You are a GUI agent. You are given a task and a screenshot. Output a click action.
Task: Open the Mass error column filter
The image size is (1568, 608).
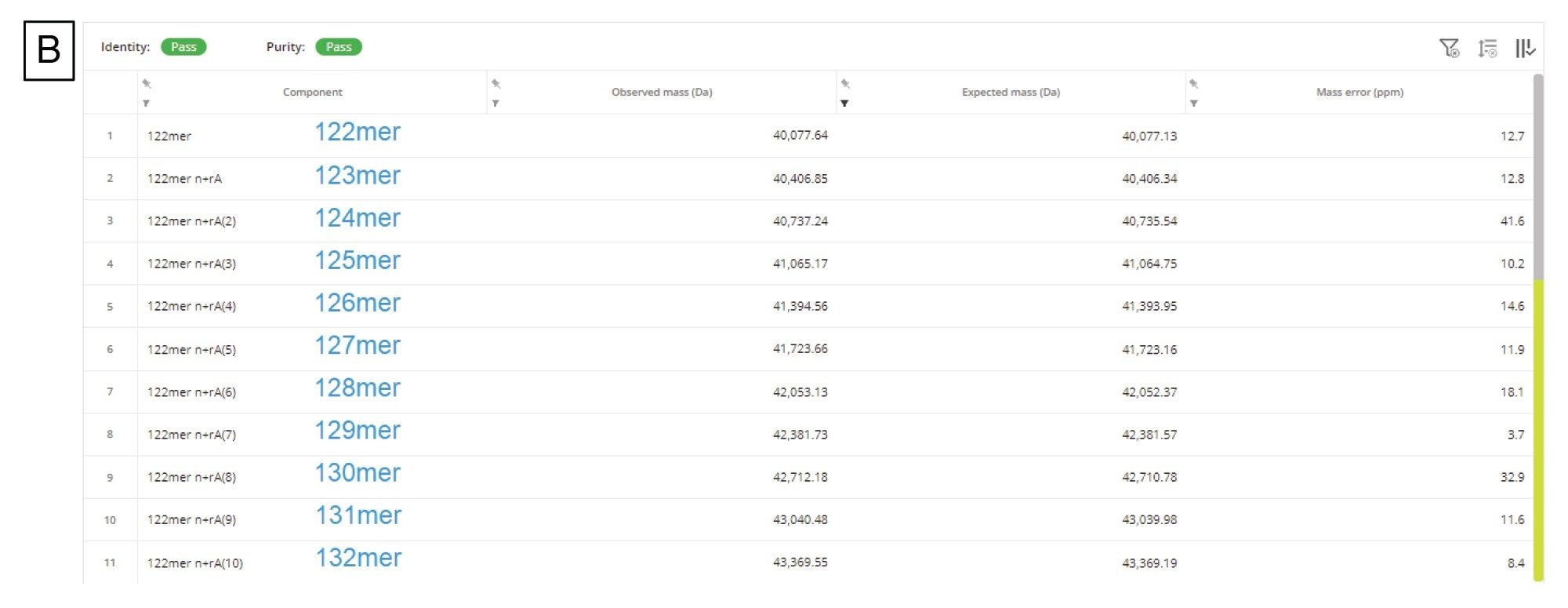click(1193, 103)
